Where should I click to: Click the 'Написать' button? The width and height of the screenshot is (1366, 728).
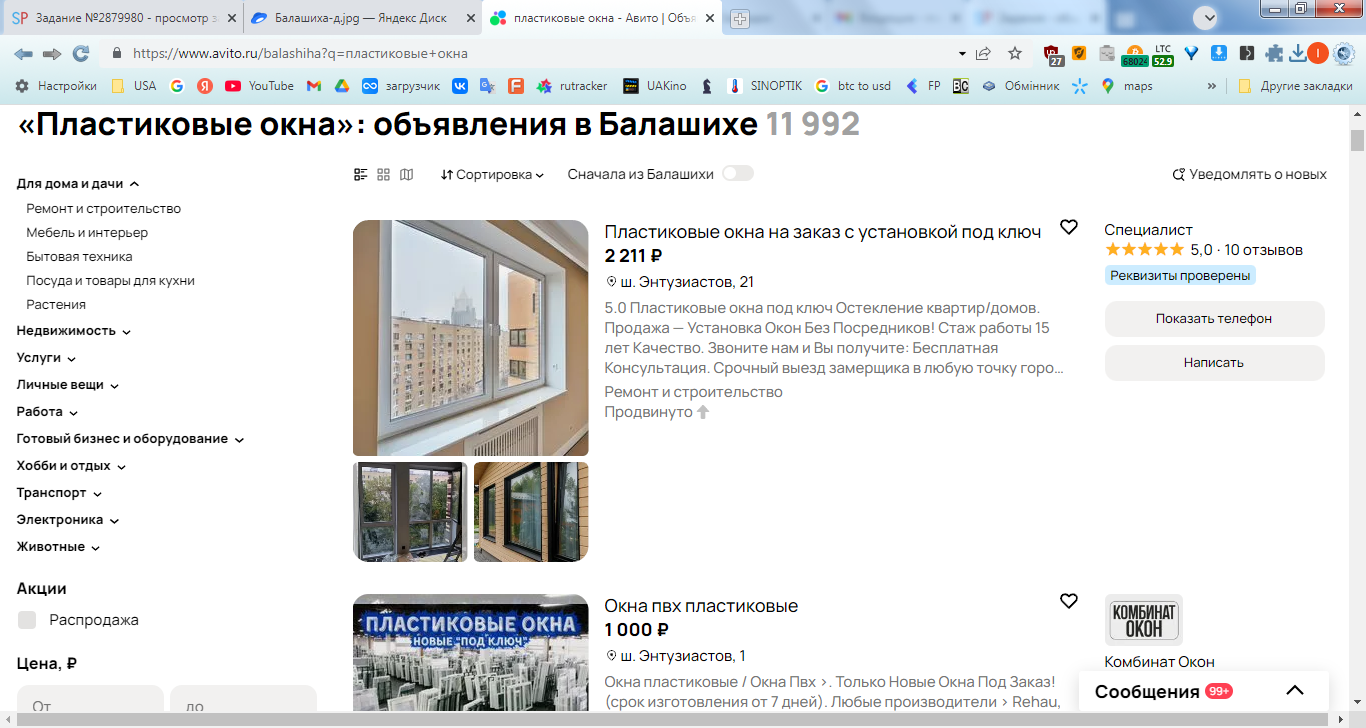pyautogui.click(x=1214, y=363)
